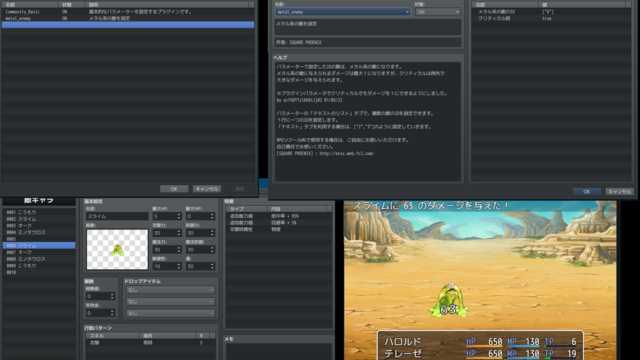
Task: Select enemy 0001 こうもり
Action: point(39,212)
